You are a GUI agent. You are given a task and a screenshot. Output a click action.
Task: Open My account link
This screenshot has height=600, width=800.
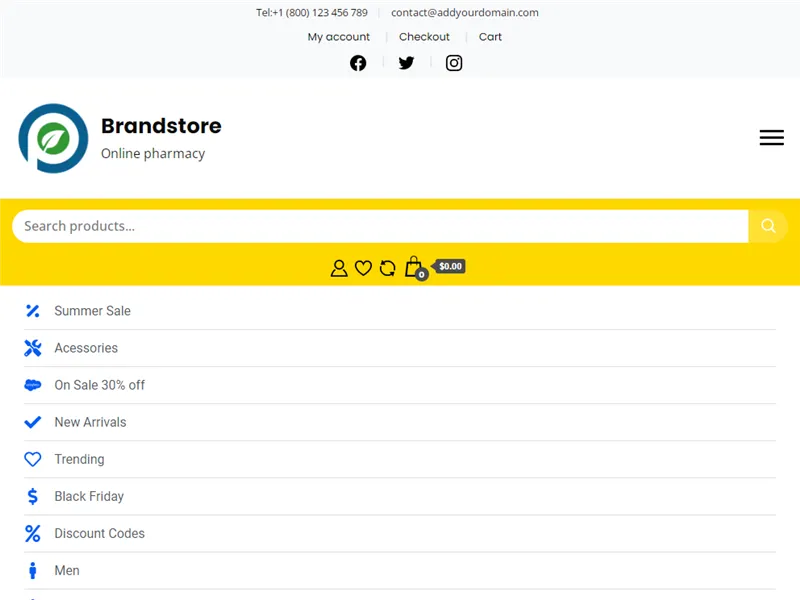click(338, 37)
